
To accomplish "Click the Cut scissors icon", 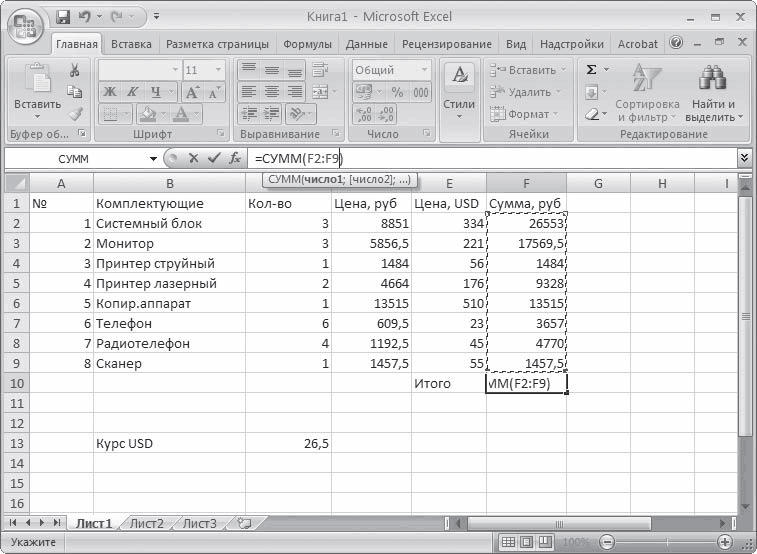I will 74,70.
